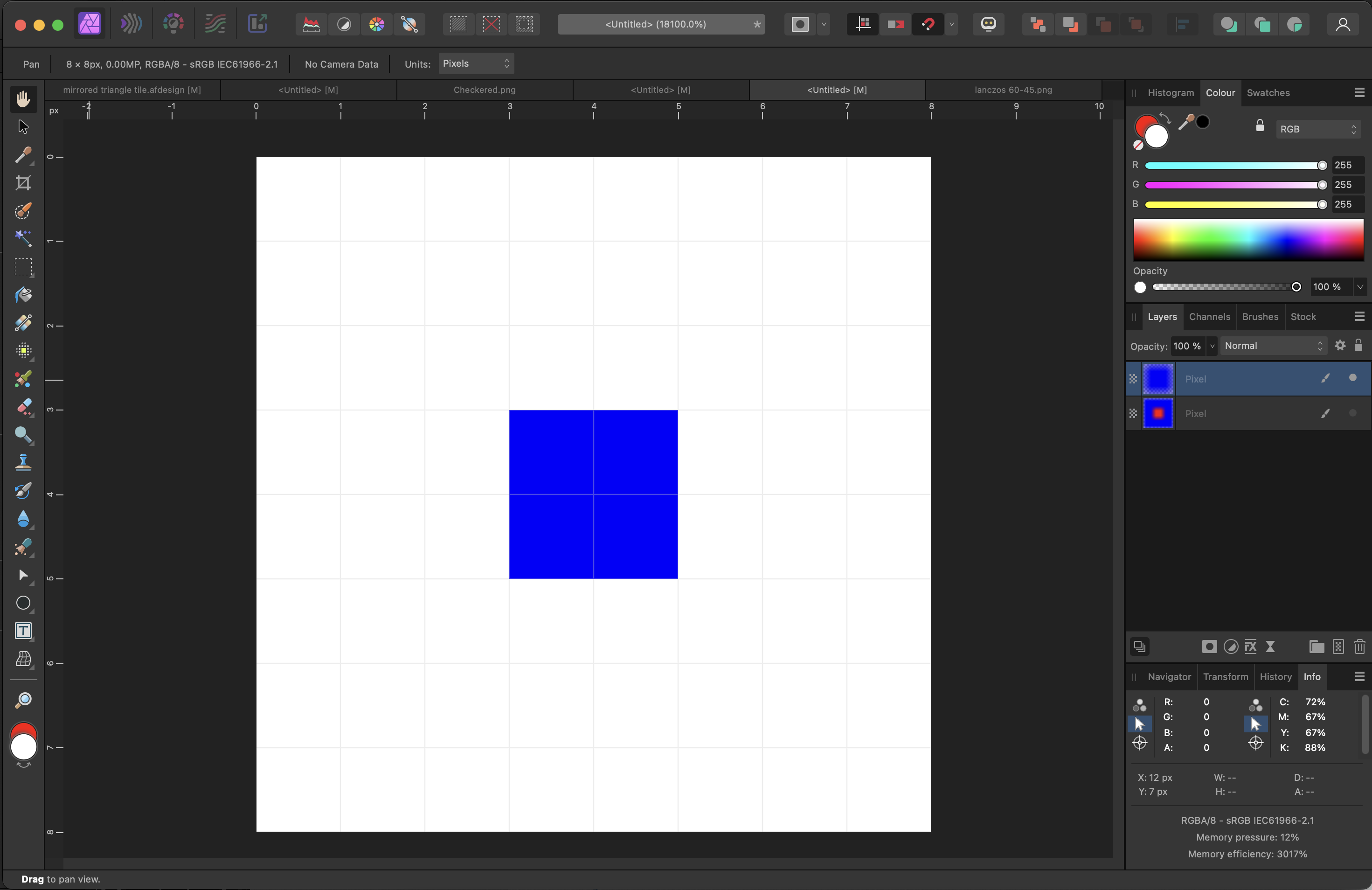This screenshot has height=890, width=1372.
Task: Select the Zoom magnifier tool
Action: click(x=23, y=700)
